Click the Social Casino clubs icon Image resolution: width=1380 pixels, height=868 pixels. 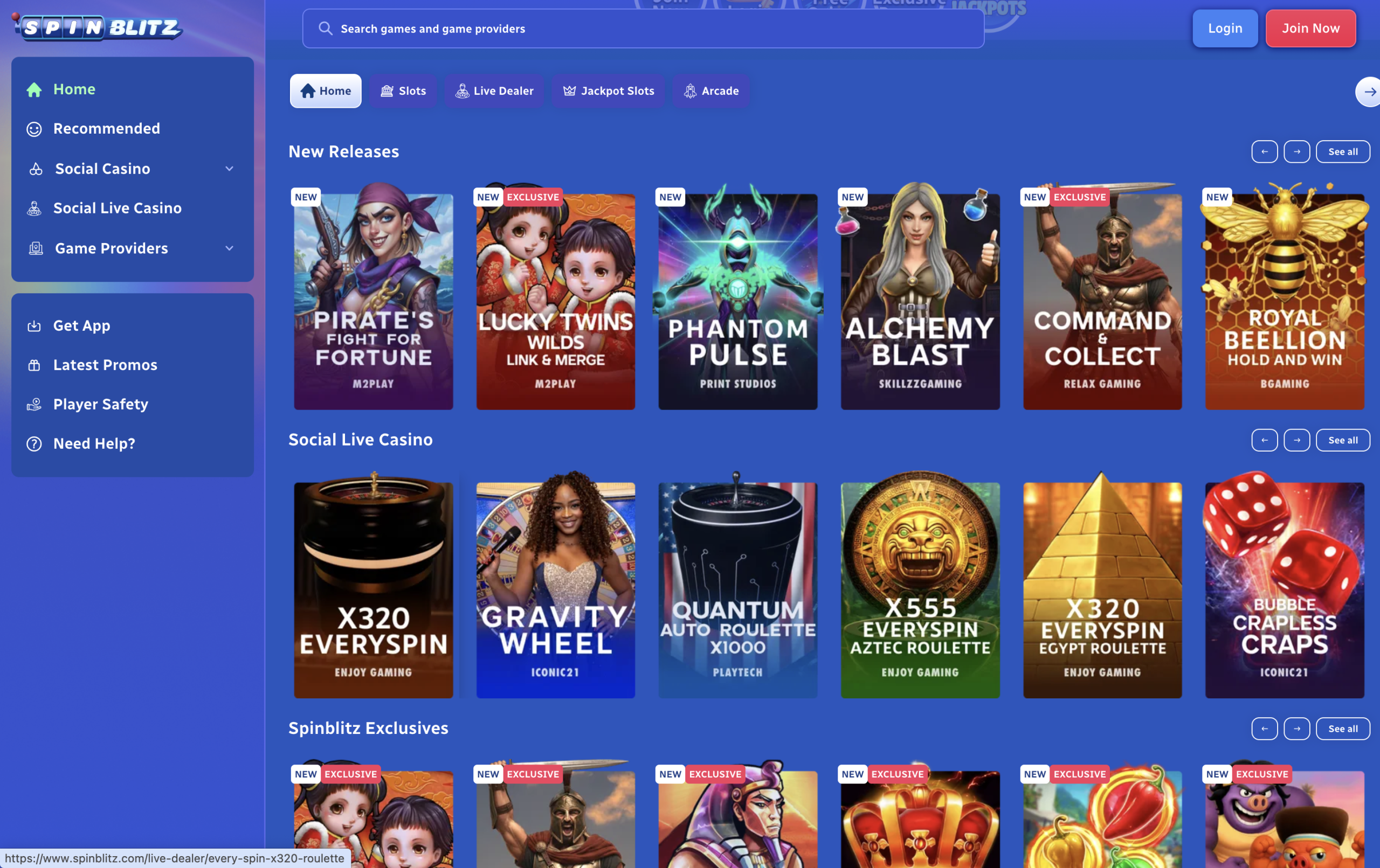tap(36, 169)
